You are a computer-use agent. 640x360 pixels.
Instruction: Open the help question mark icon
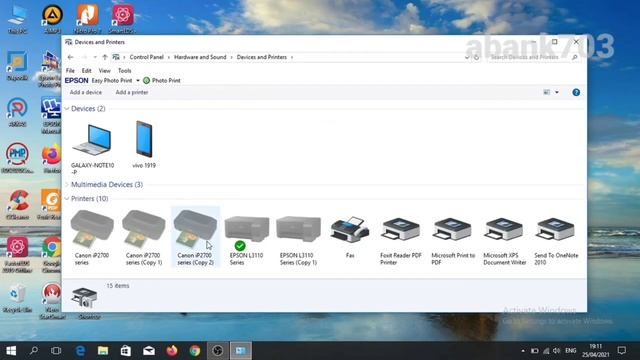click(576, 92)
